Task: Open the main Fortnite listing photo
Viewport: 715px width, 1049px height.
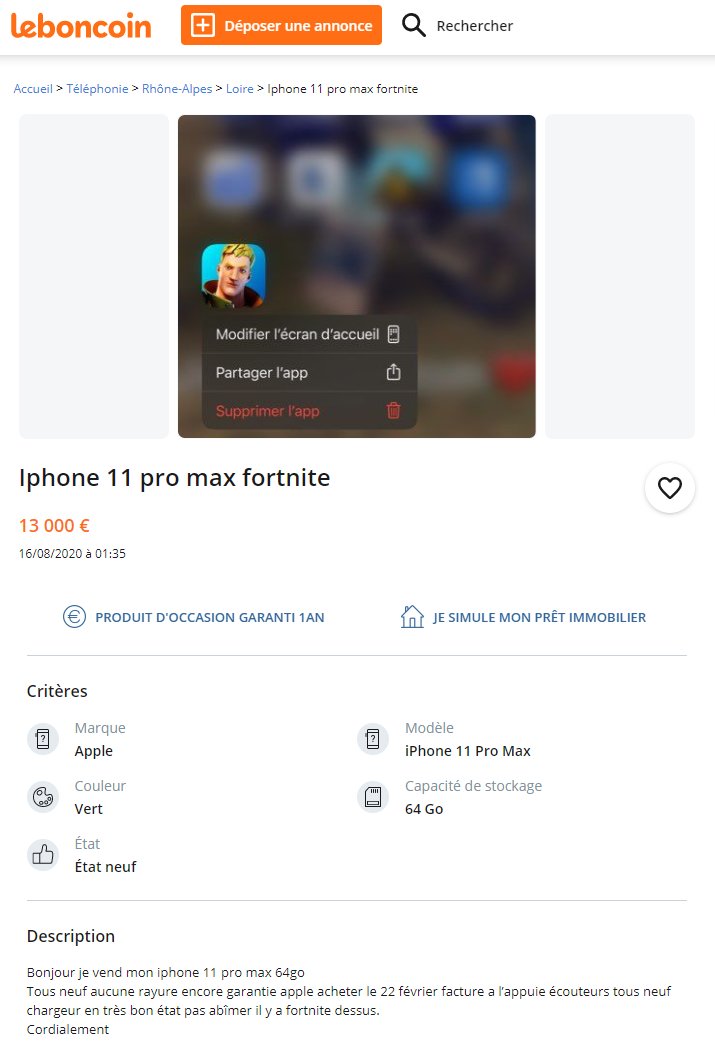Action: pos(356,276)
